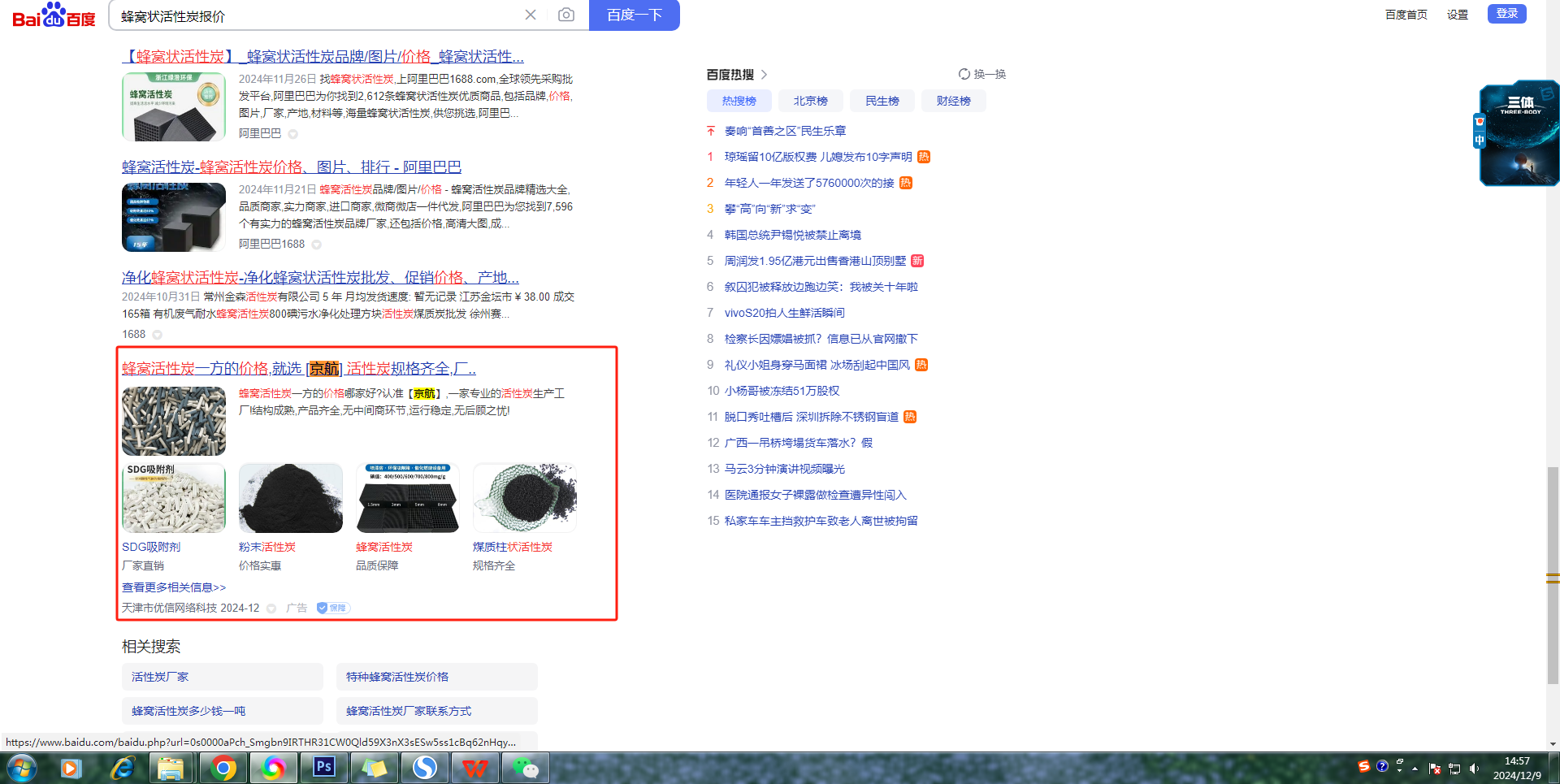This screenshot has width=1560, height=784.
Task: Click the 保障 shield badge
Action: tap(332, 608)
